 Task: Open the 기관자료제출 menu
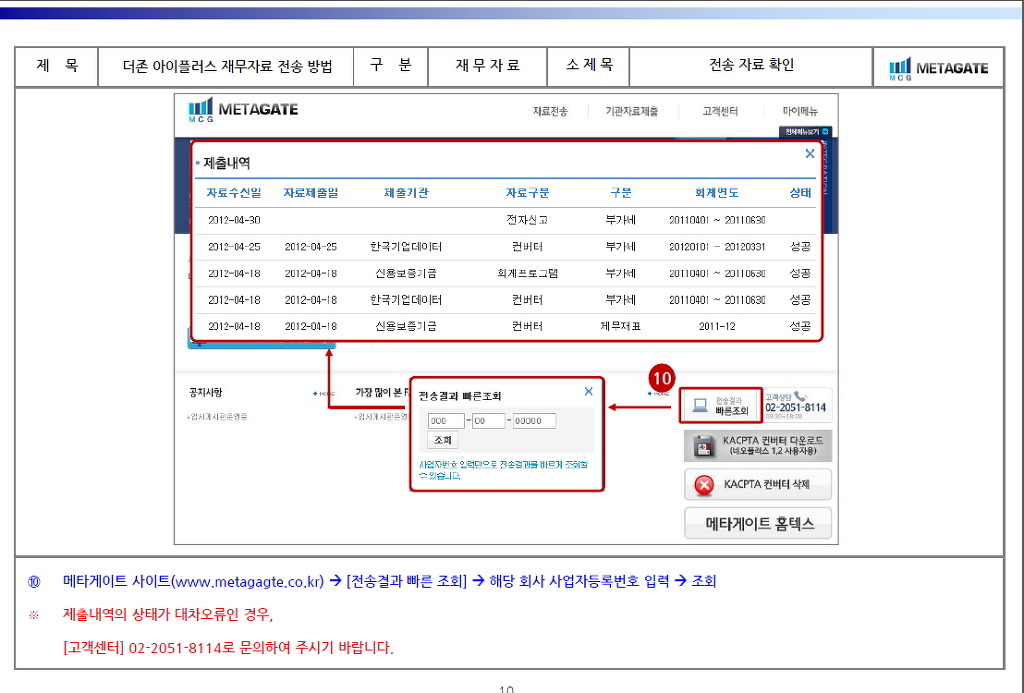(632, 112)
